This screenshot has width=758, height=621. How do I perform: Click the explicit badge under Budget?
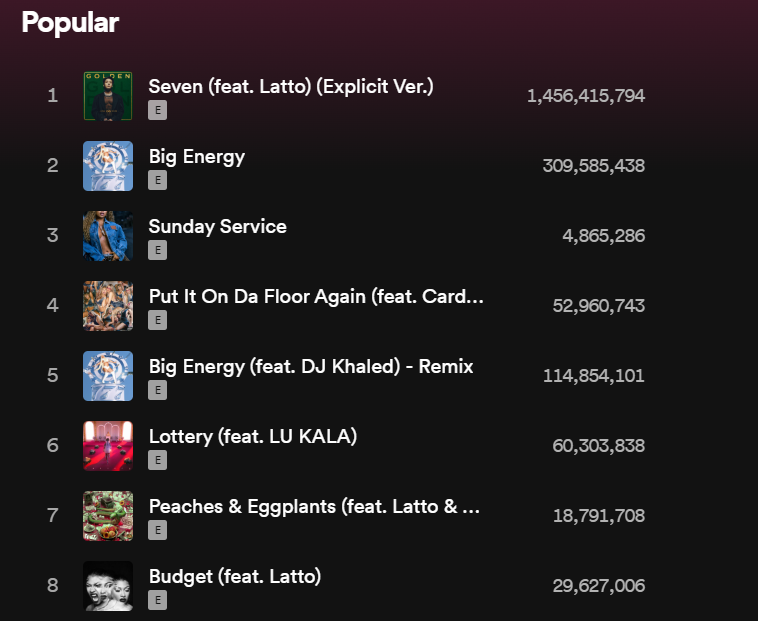pos(157,601)
